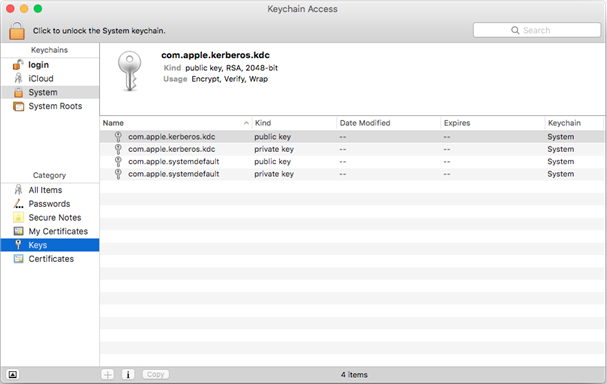Viewport: 607px width, 384px height.
Task: Sort by the Kind column header
Action: (294, 123)
